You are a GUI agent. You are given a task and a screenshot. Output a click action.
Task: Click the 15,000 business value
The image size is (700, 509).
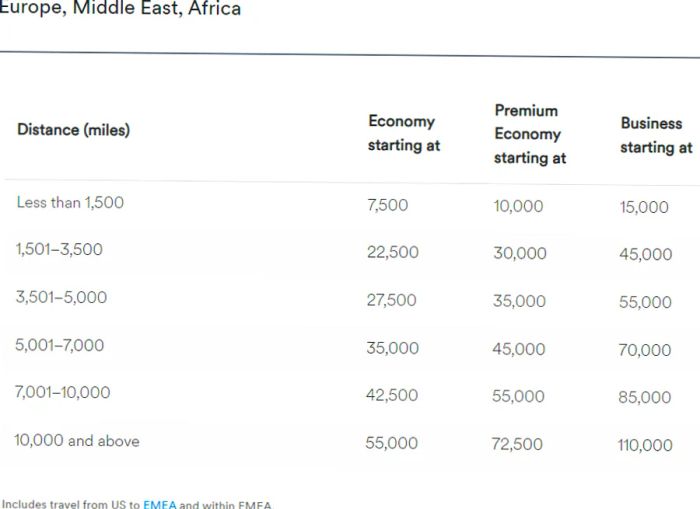[x=644, y=207]
